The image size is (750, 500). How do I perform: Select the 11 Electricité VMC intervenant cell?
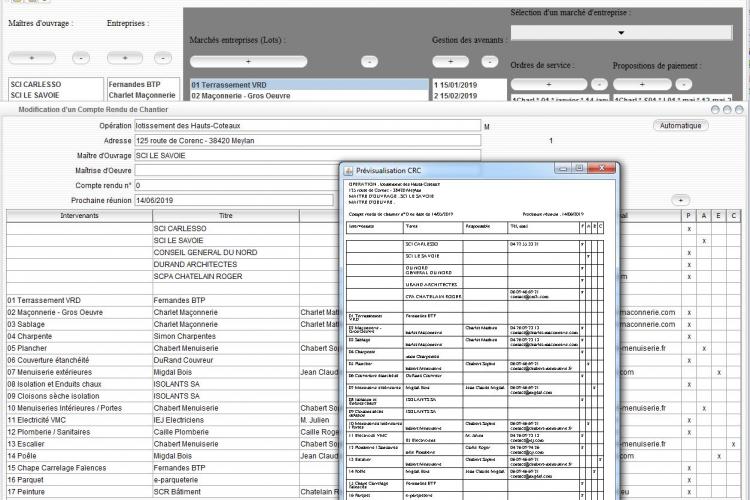click(79, 420)
